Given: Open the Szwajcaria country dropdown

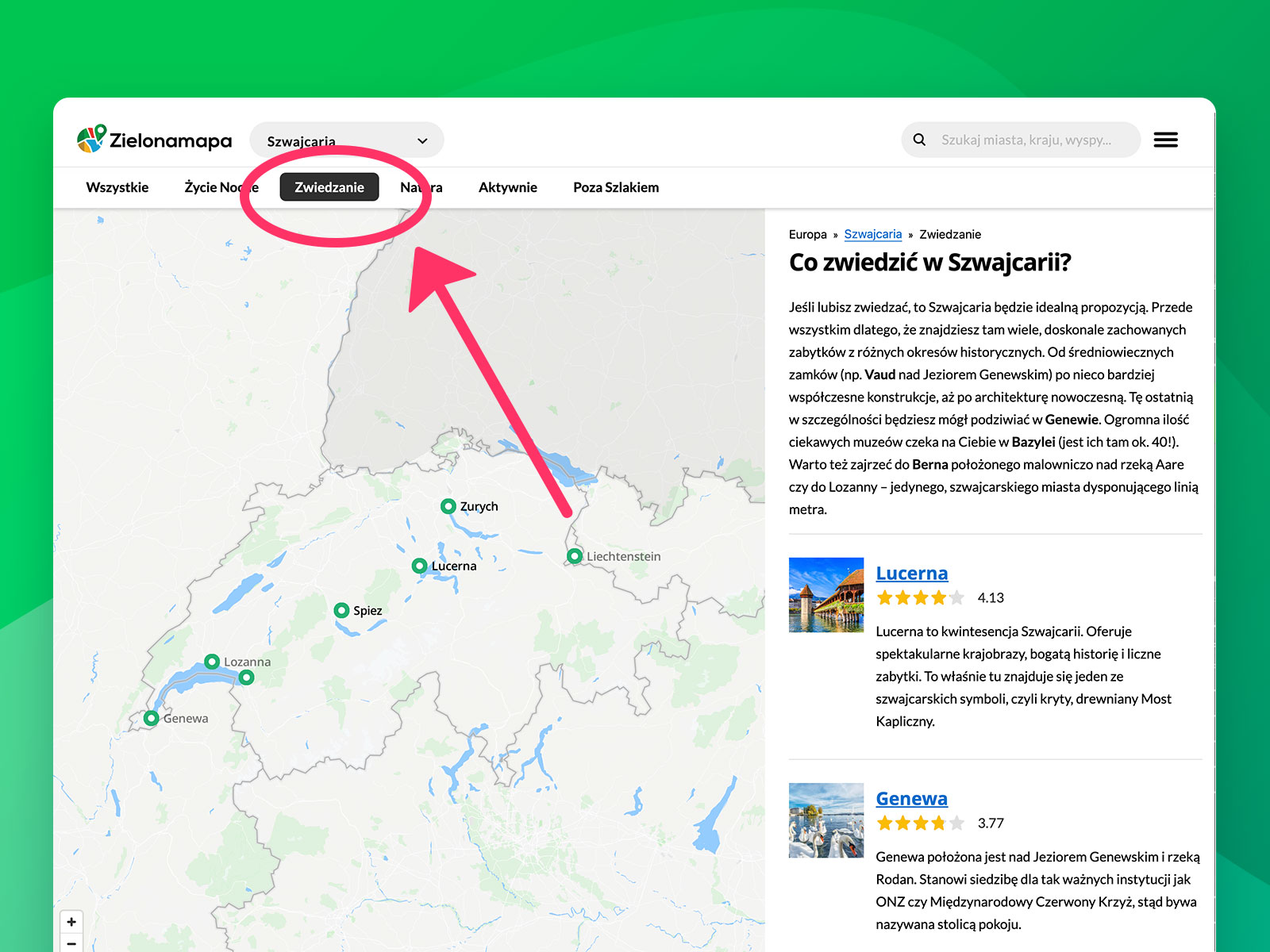Looking at the screenshot, I should [x=347, y=140].
